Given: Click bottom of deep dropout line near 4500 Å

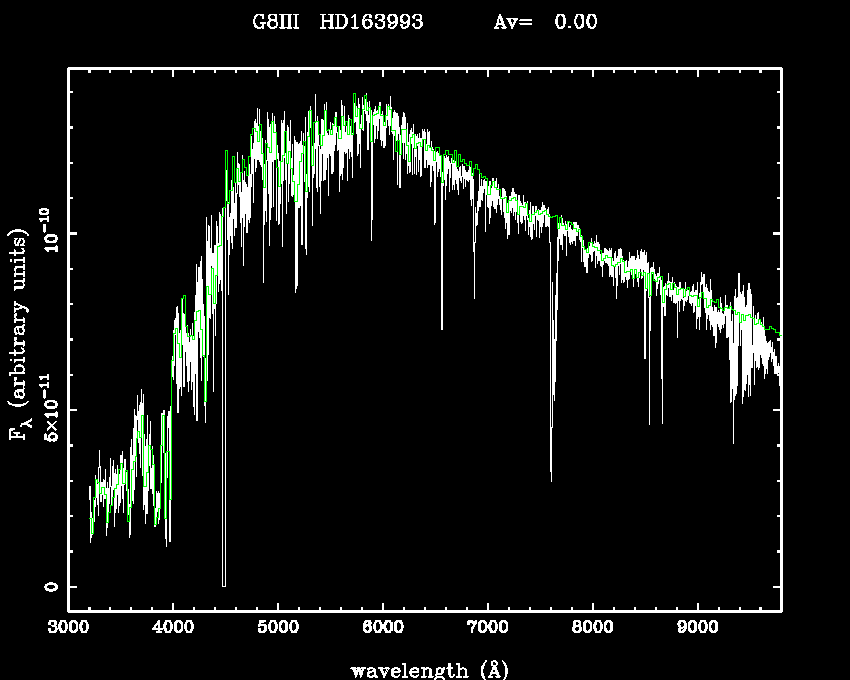Looking at the screenshot, I should coord(224,584).
